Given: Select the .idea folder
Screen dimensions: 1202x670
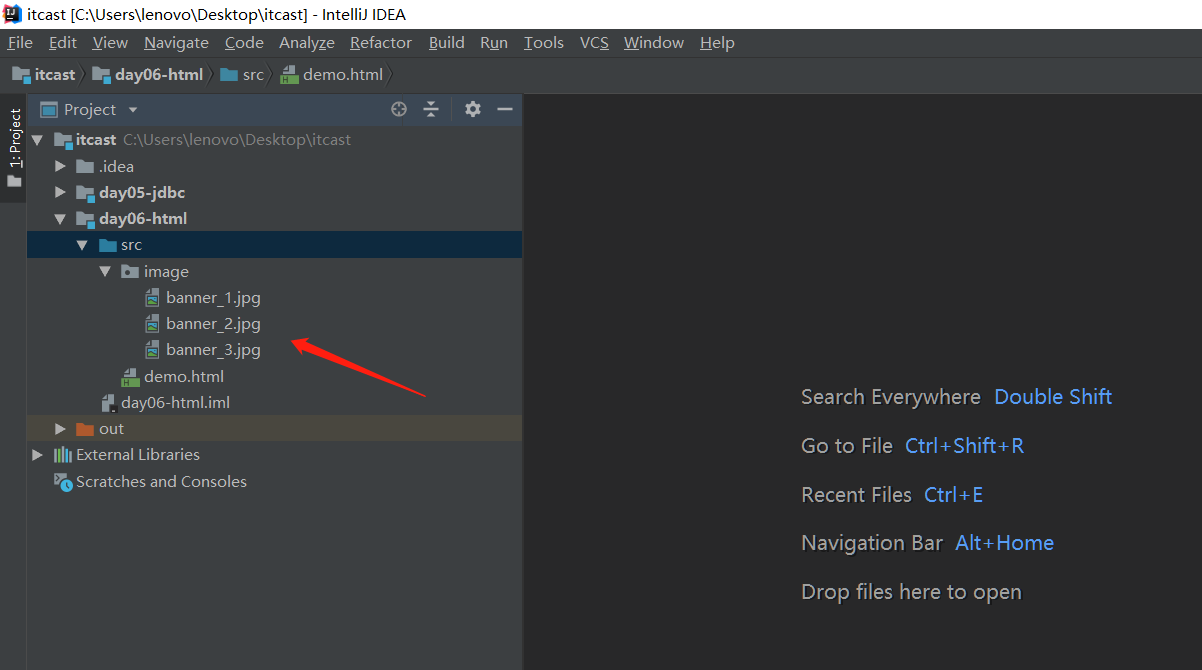Looking at the screenshot, I should [x=274, y=166].
